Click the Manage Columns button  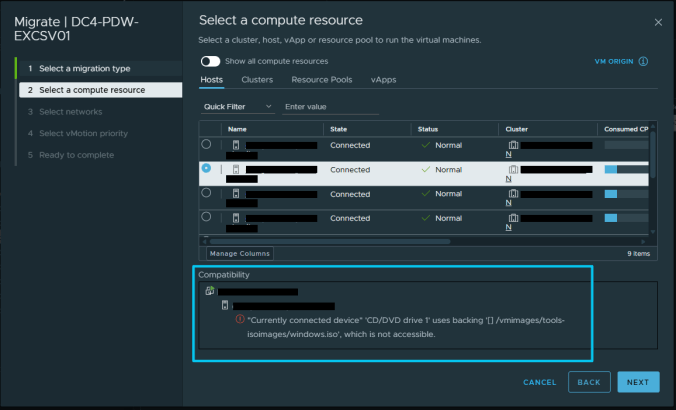239,254
